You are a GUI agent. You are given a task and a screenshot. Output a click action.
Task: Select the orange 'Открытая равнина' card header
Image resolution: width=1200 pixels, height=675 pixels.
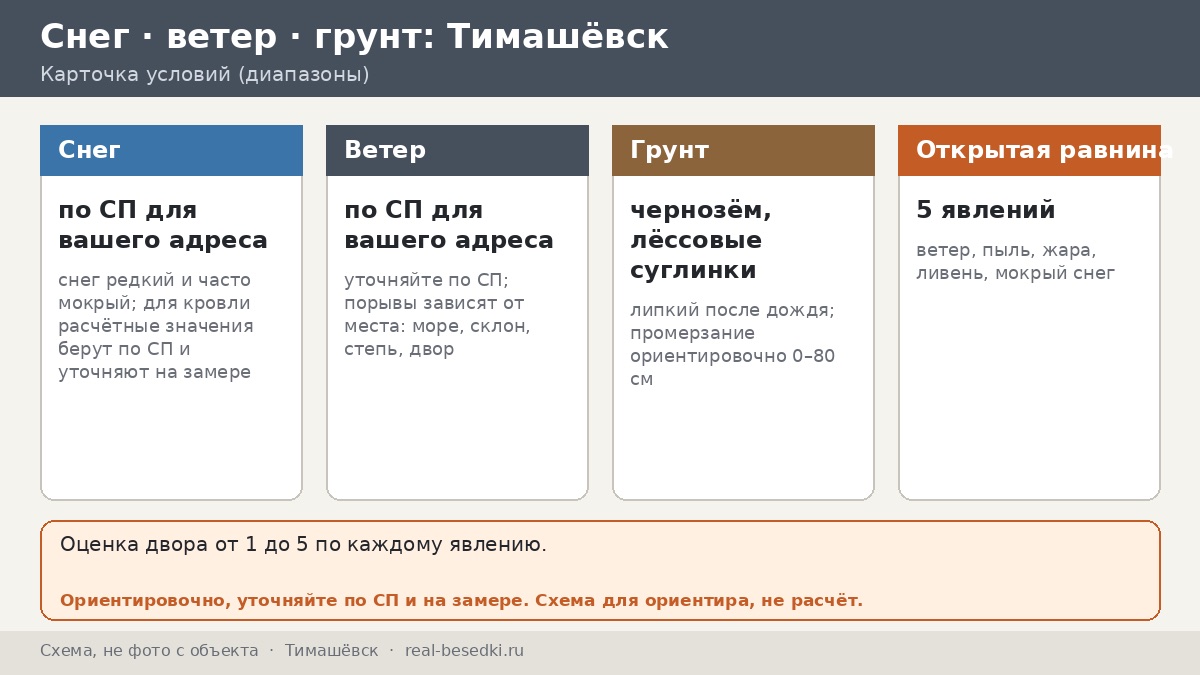tap(1029, 150)
